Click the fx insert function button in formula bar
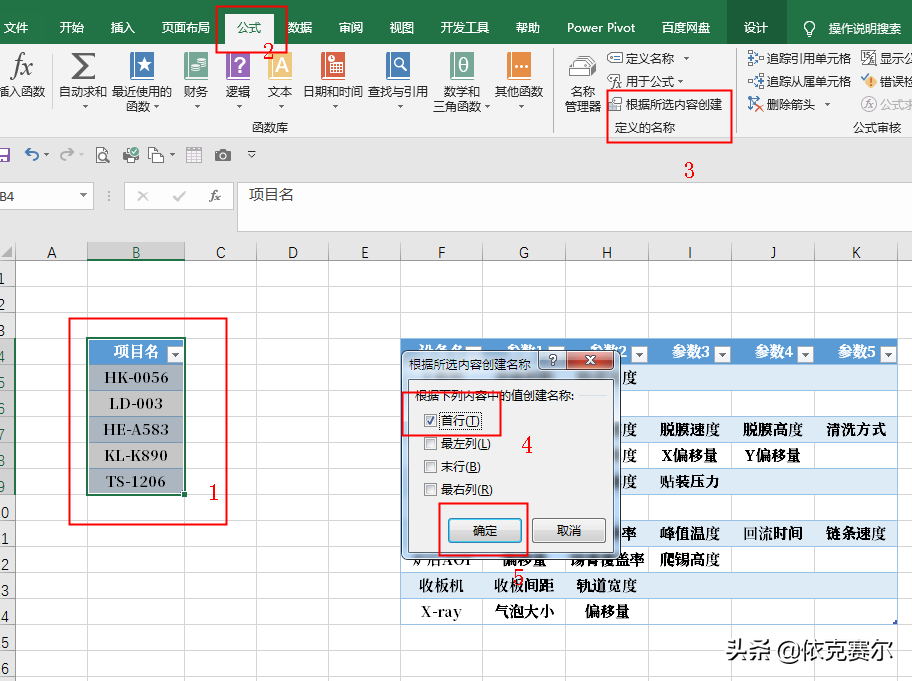 [x=215, y=196]
